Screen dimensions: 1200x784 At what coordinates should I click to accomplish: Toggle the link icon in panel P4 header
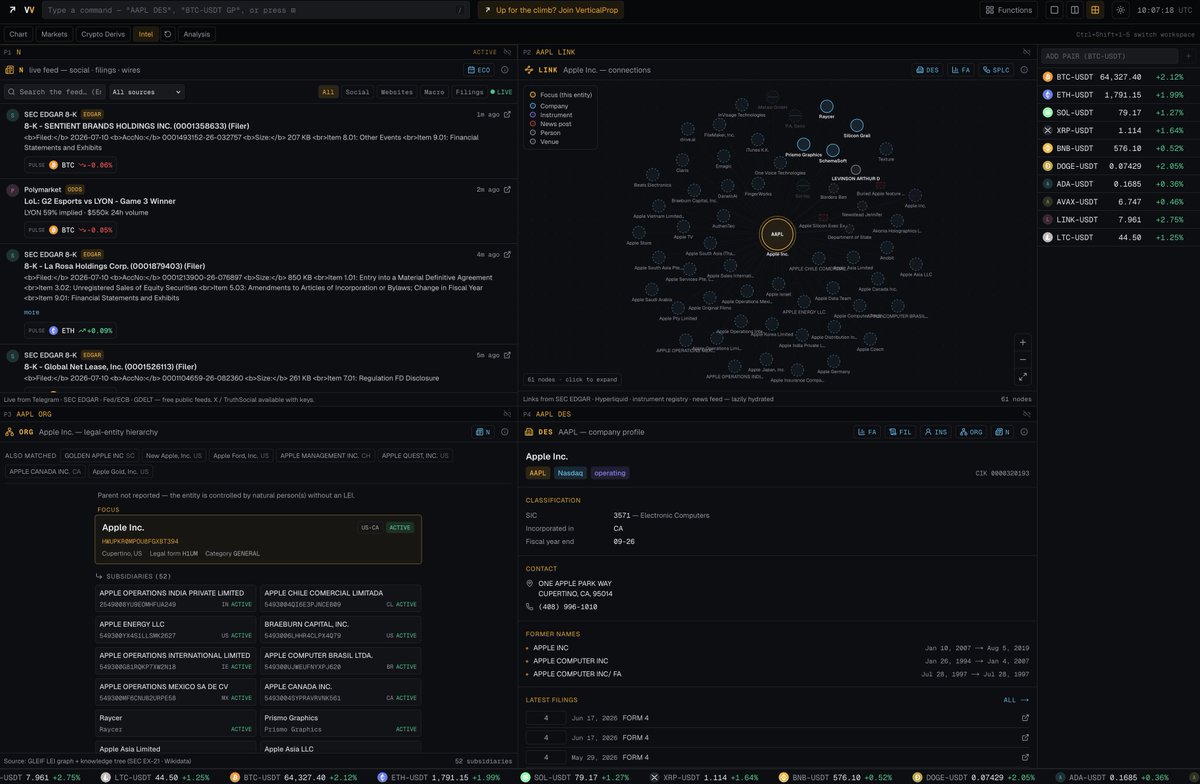click(x=1027, y=413)
